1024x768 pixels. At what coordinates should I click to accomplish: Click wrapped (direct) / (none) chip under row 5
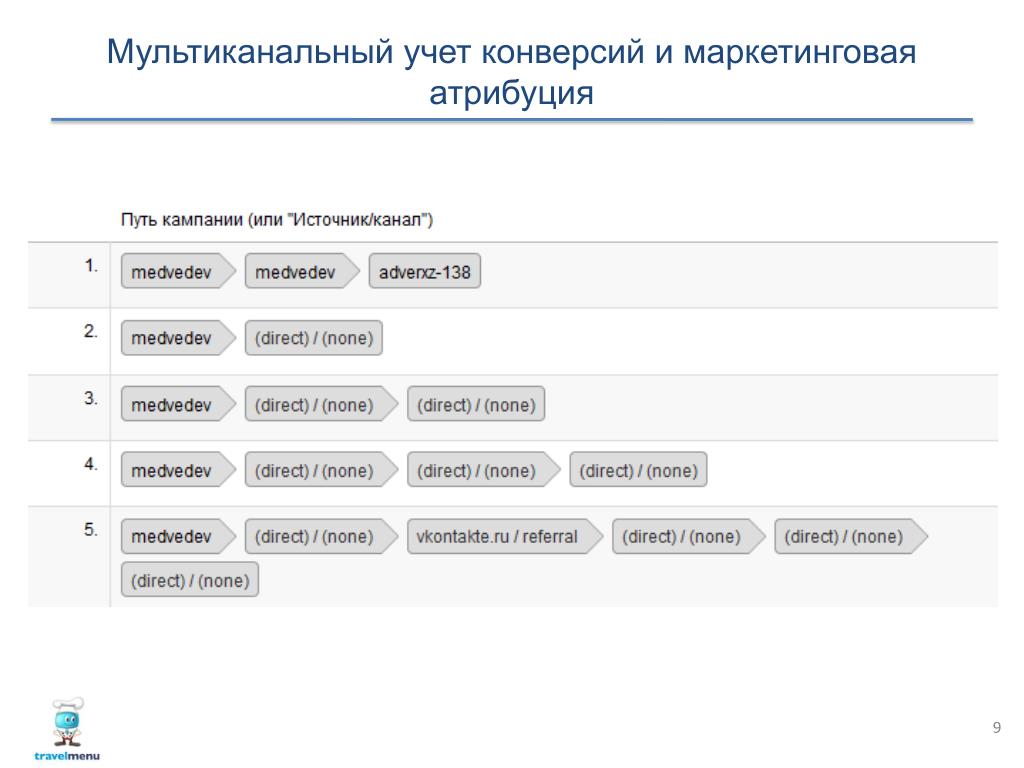pos(189,580)
